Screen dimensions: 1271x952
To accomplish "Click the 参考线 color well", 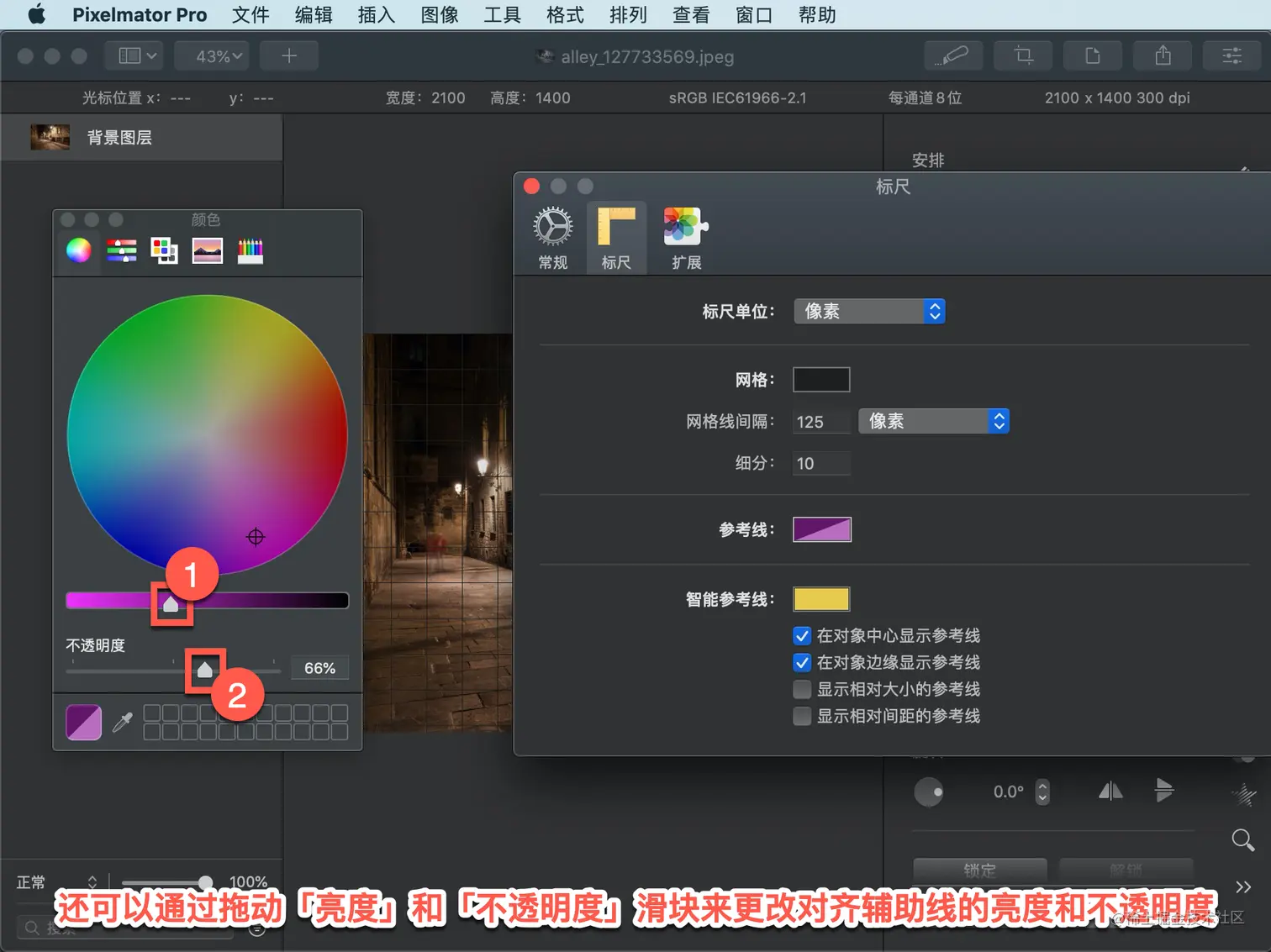I will click(822, 530).
